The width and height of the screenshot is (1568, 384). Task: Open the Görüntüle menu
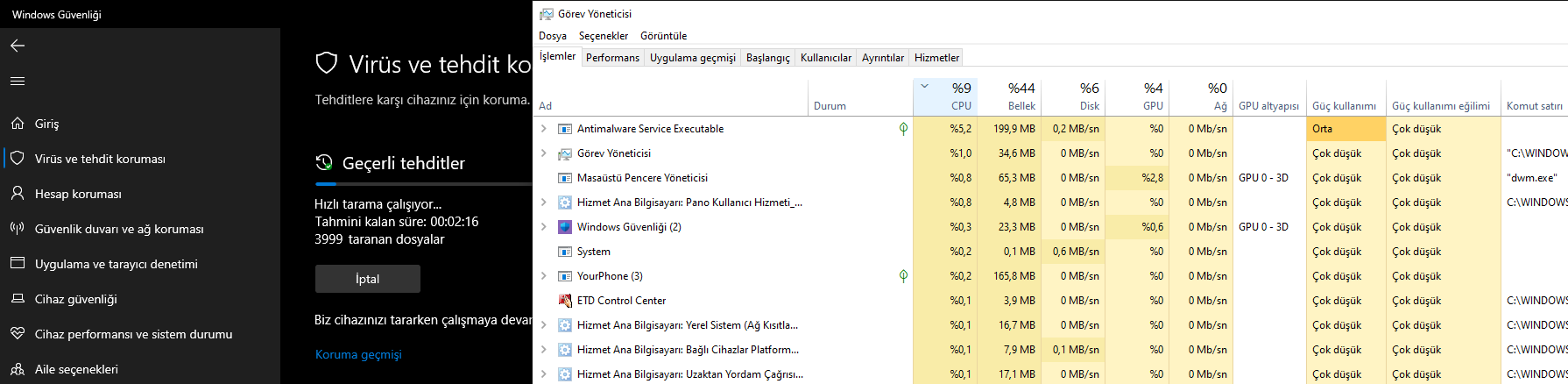[664, 36]
